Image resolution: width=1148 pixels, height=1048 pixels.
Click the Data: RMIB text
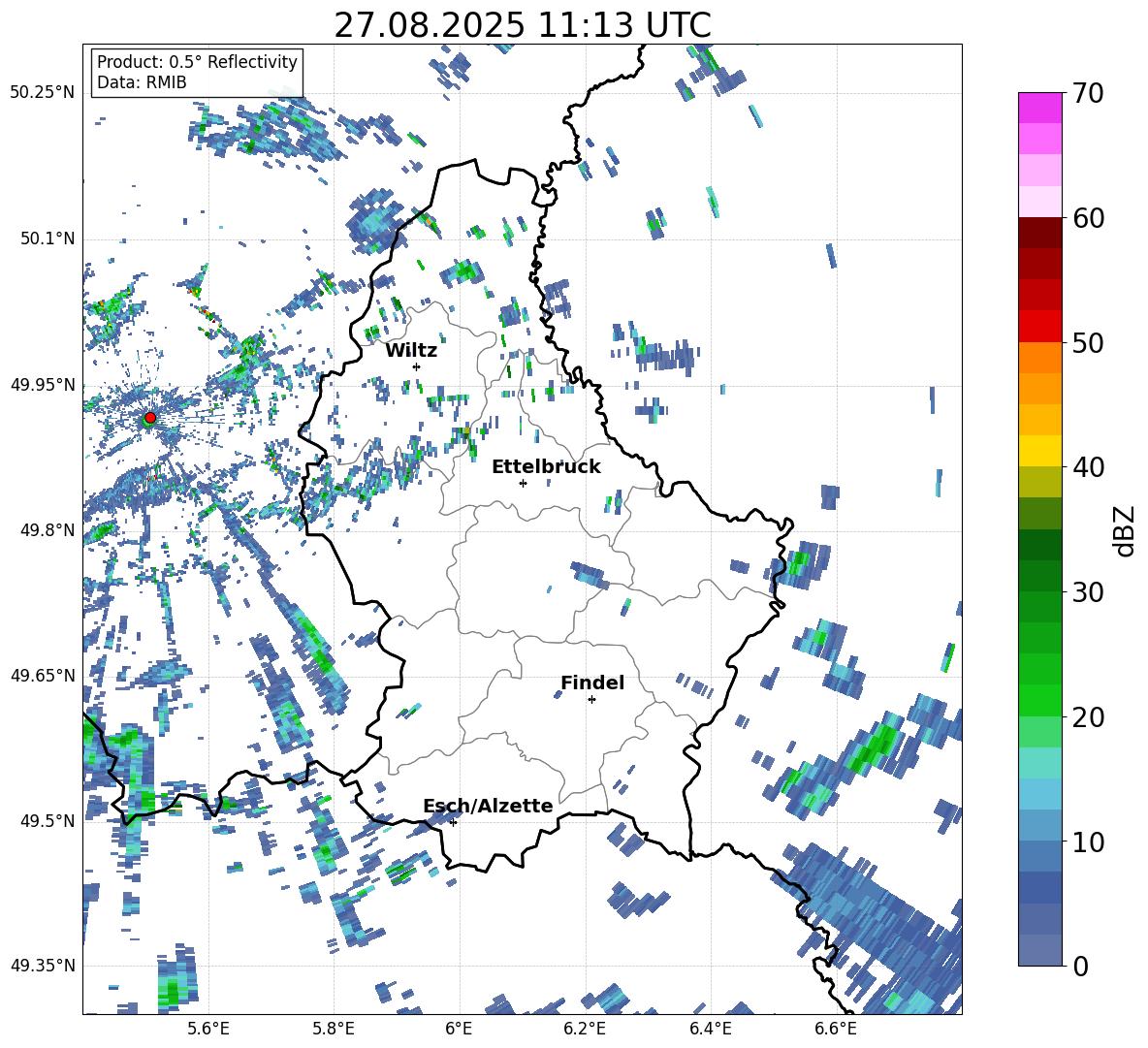coord(142,82)
